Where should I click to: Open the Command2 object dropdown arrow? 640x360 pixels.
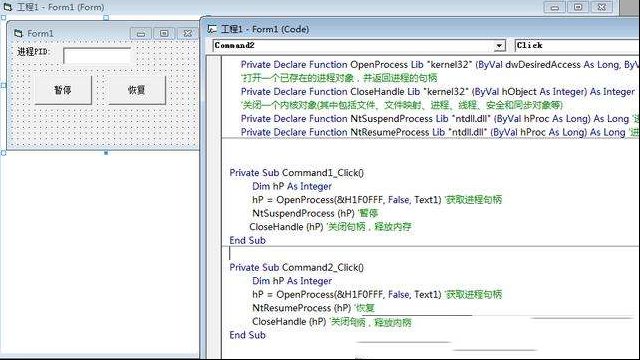pyautogui.click(x=499, y=46)
